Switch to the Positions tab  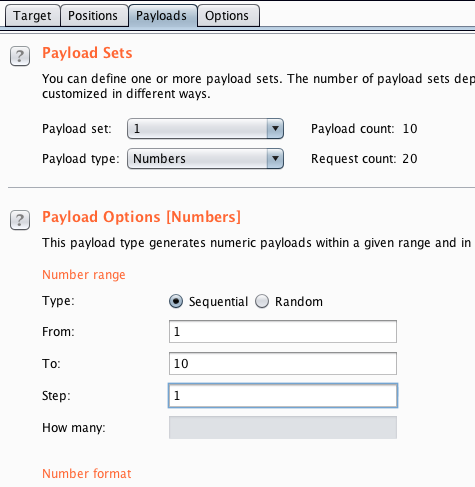pyautogui.click(x=93, y=16)
